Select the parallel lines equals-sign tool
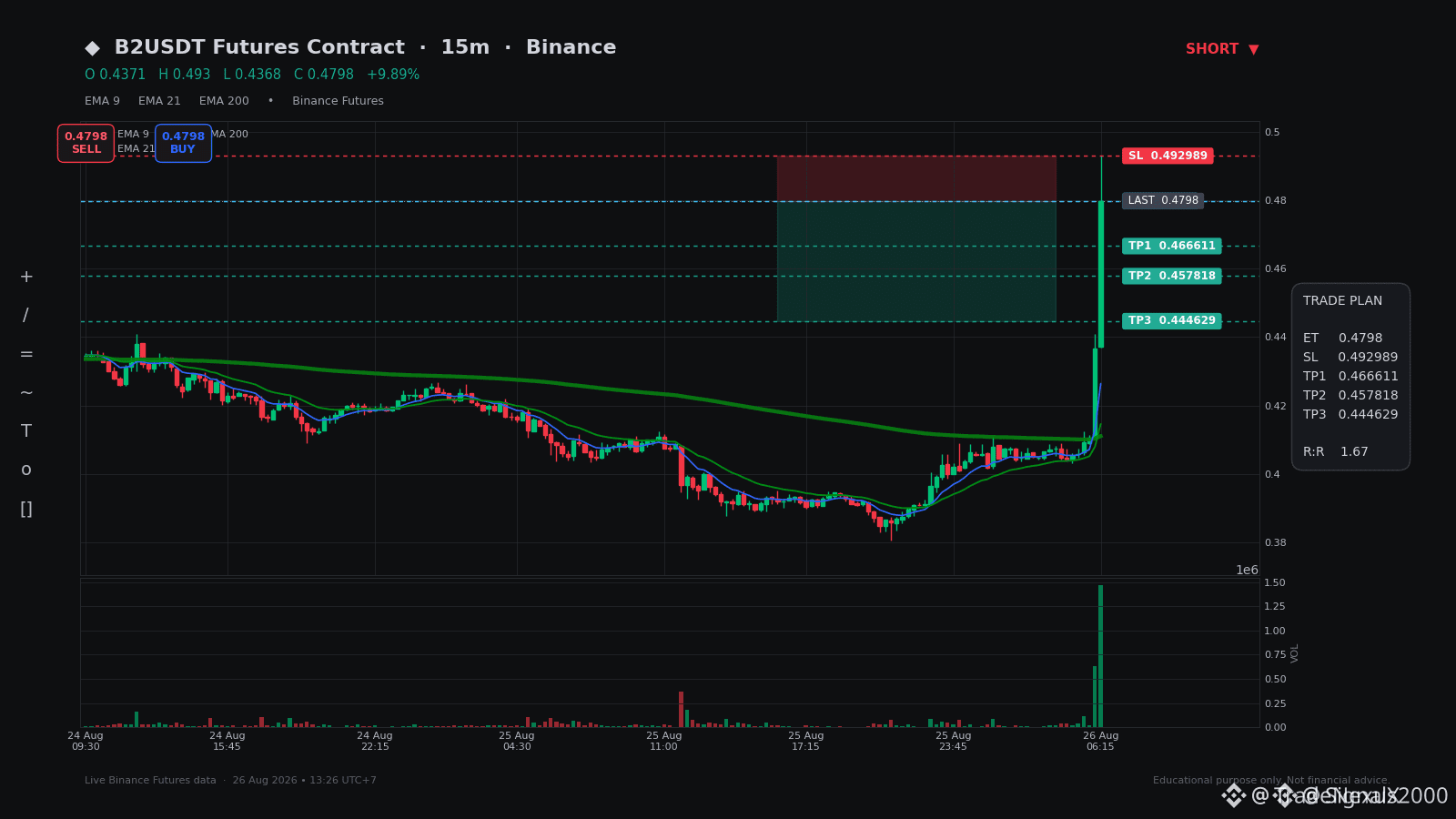 tap(26, 354)
